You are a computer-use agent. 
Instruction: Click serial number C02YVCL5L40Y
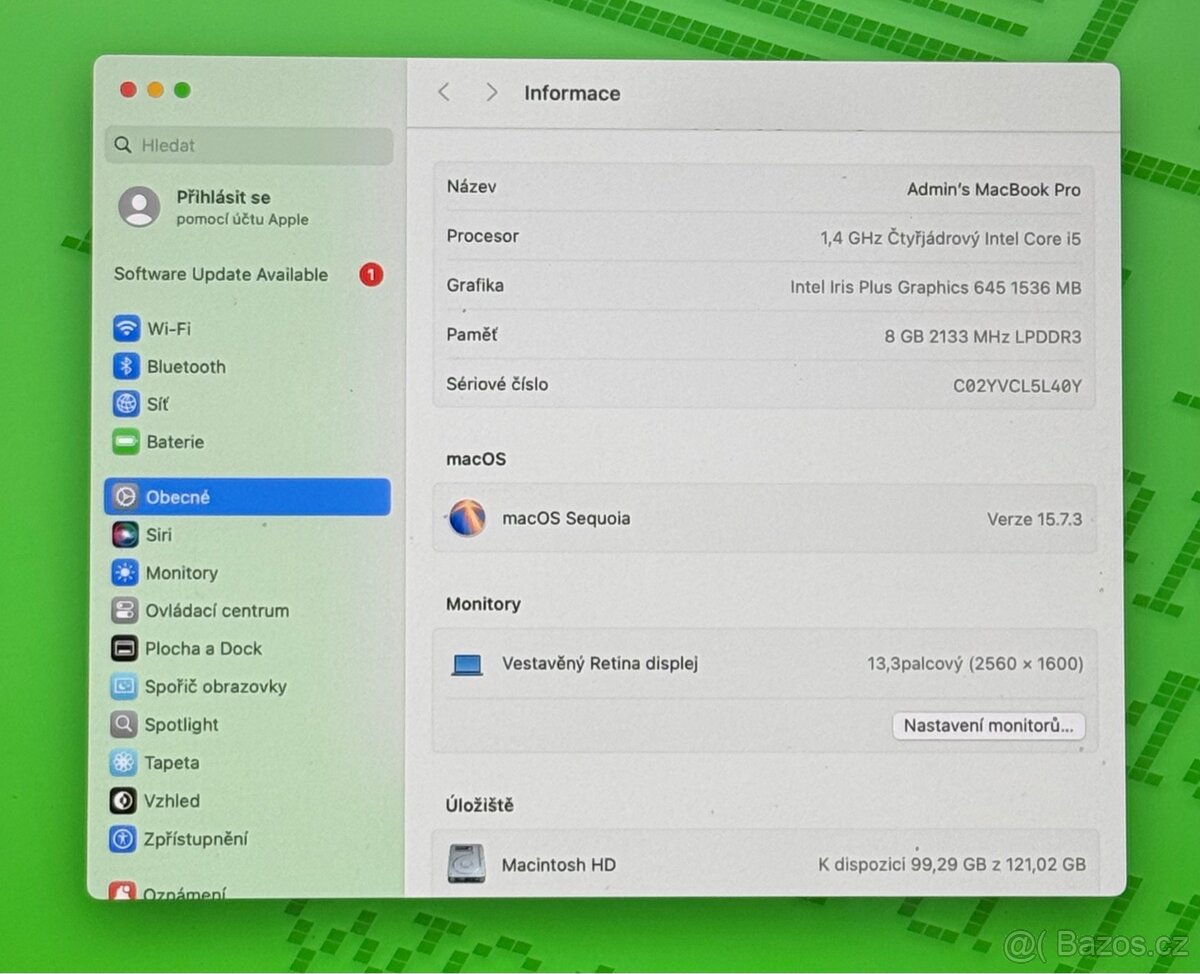[1017, 386]
